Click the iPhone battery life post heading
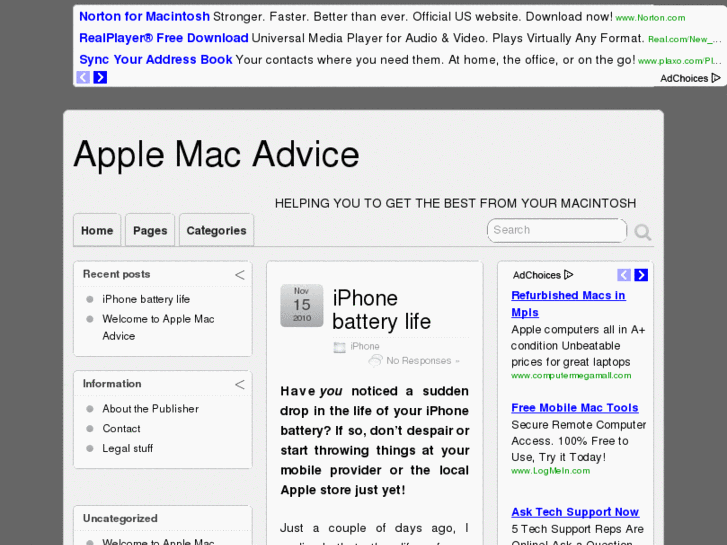 coord(382,310)
